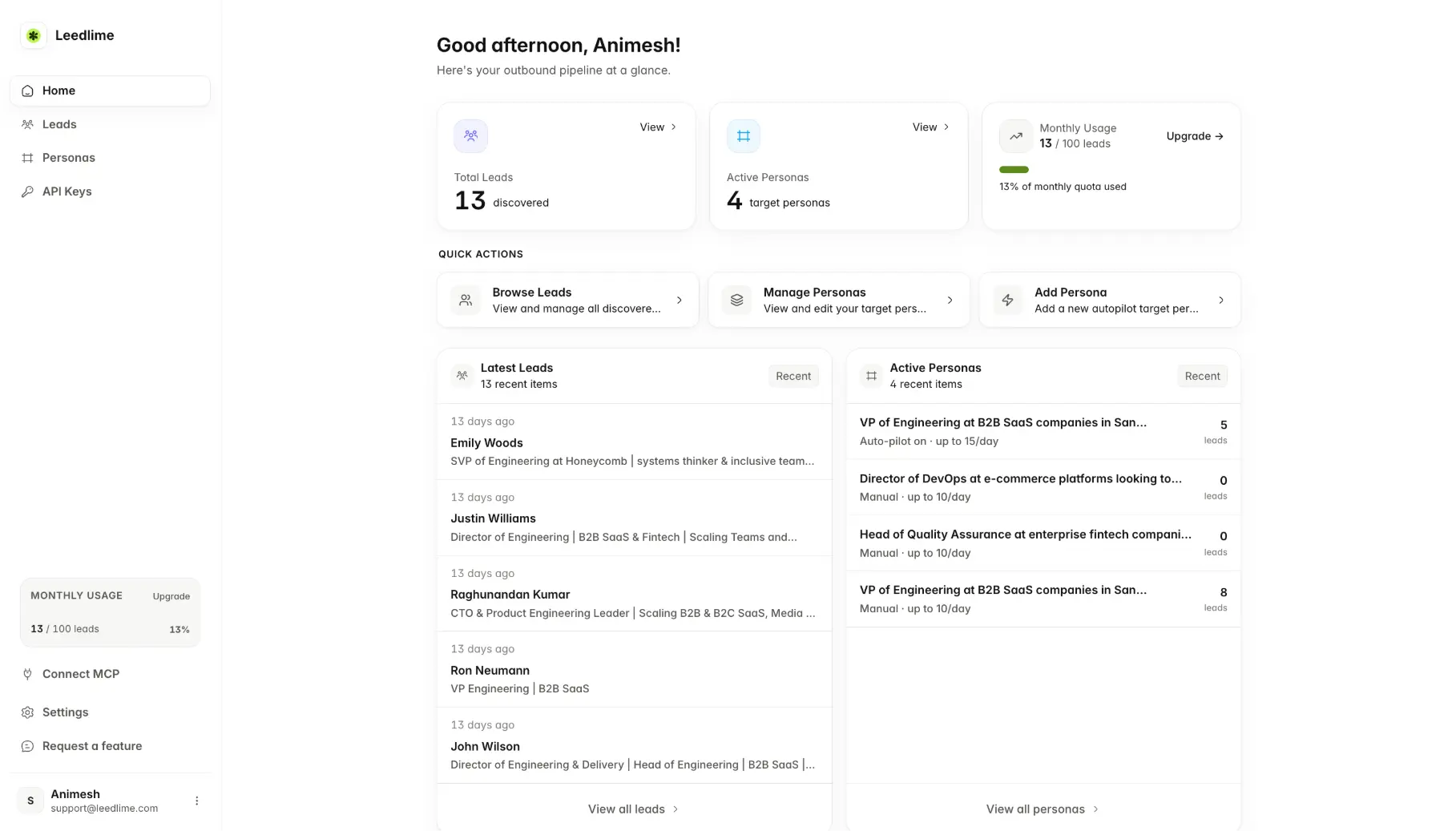The height and width of the screenshot is (831, 1456).
Task: Open the Director of DevOps persona
Action: (1043, 487)
